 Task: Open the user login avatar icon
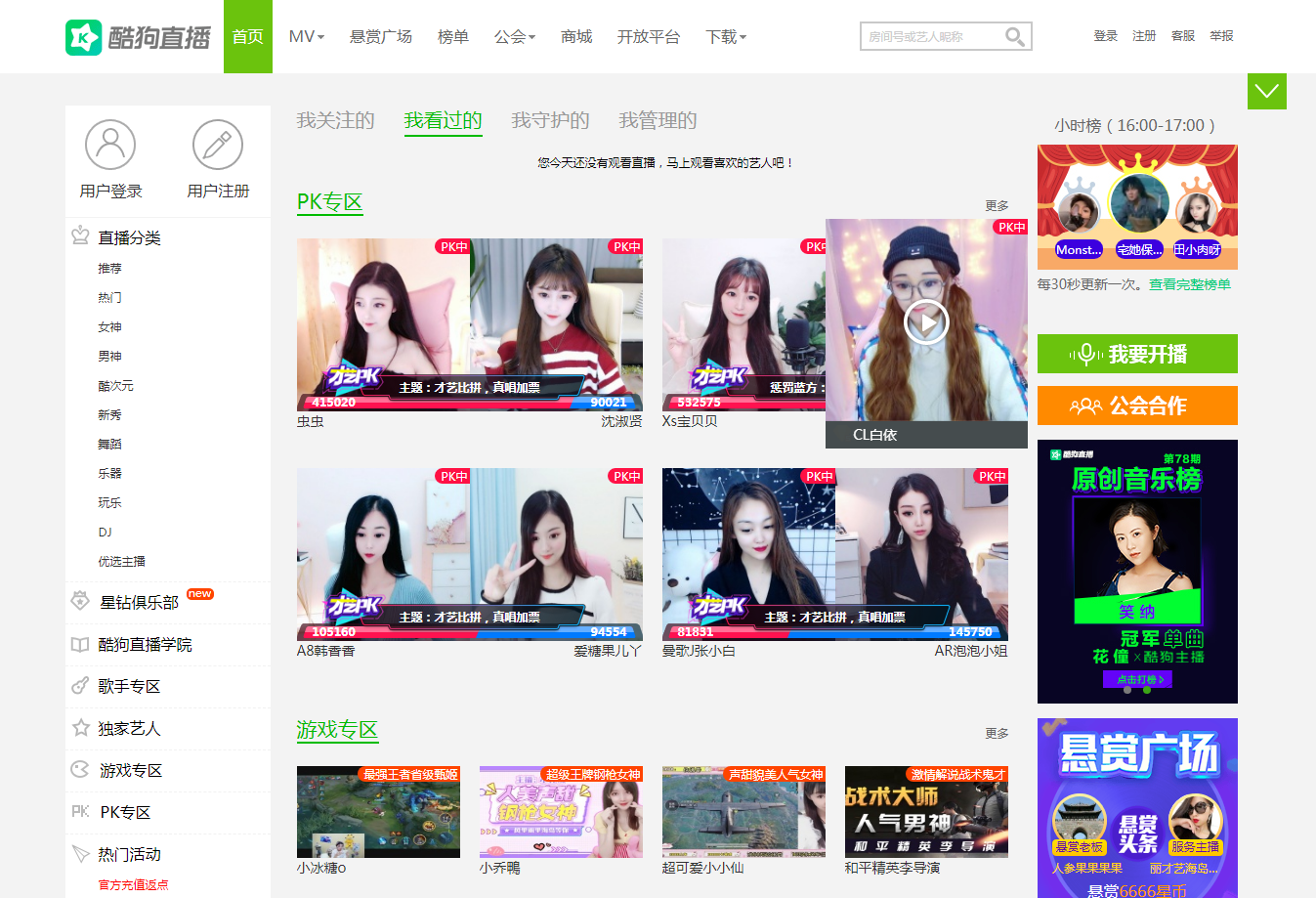click(110, 145)
